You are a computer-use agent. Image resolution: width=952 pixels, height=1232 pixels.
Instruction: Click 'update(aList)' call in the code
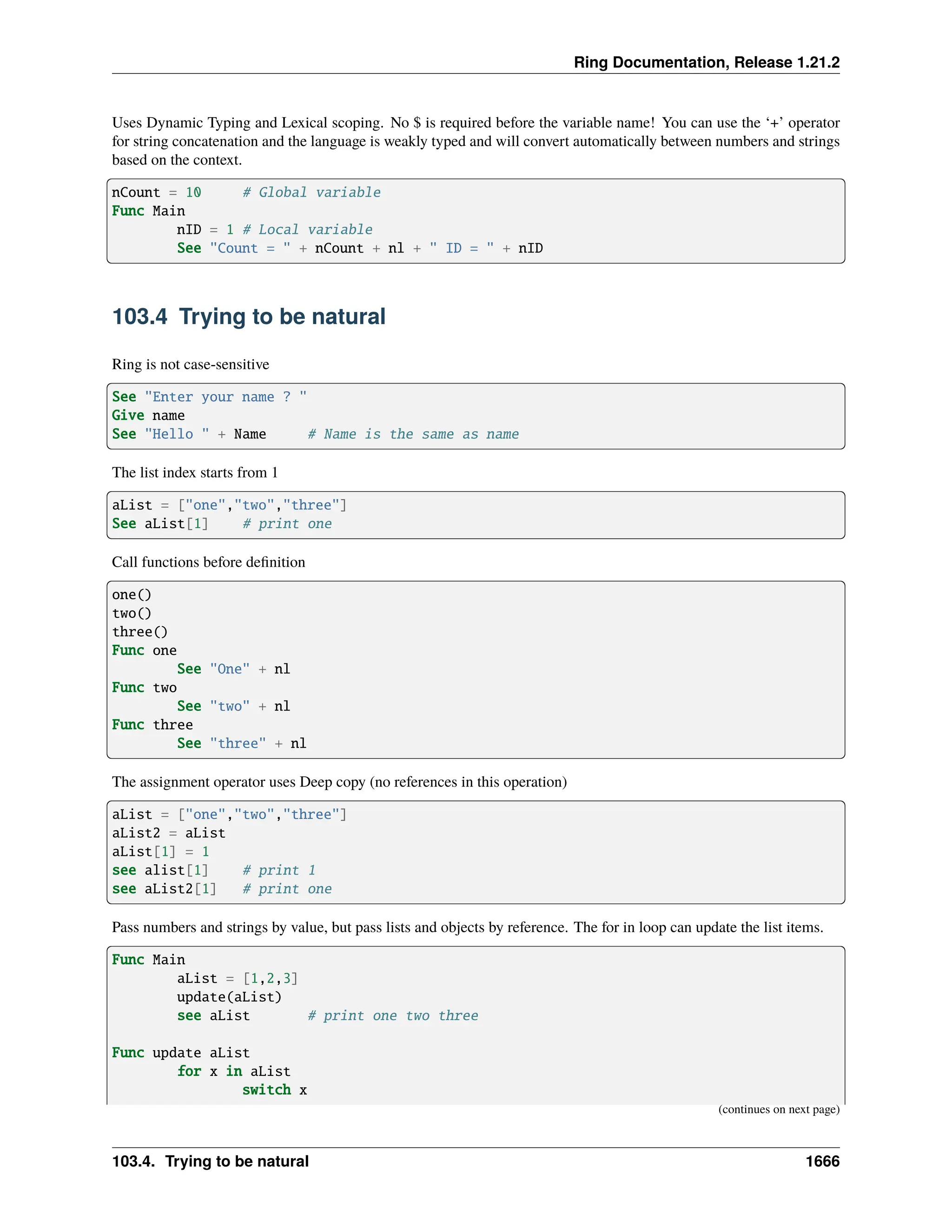(x=229, y=997)
